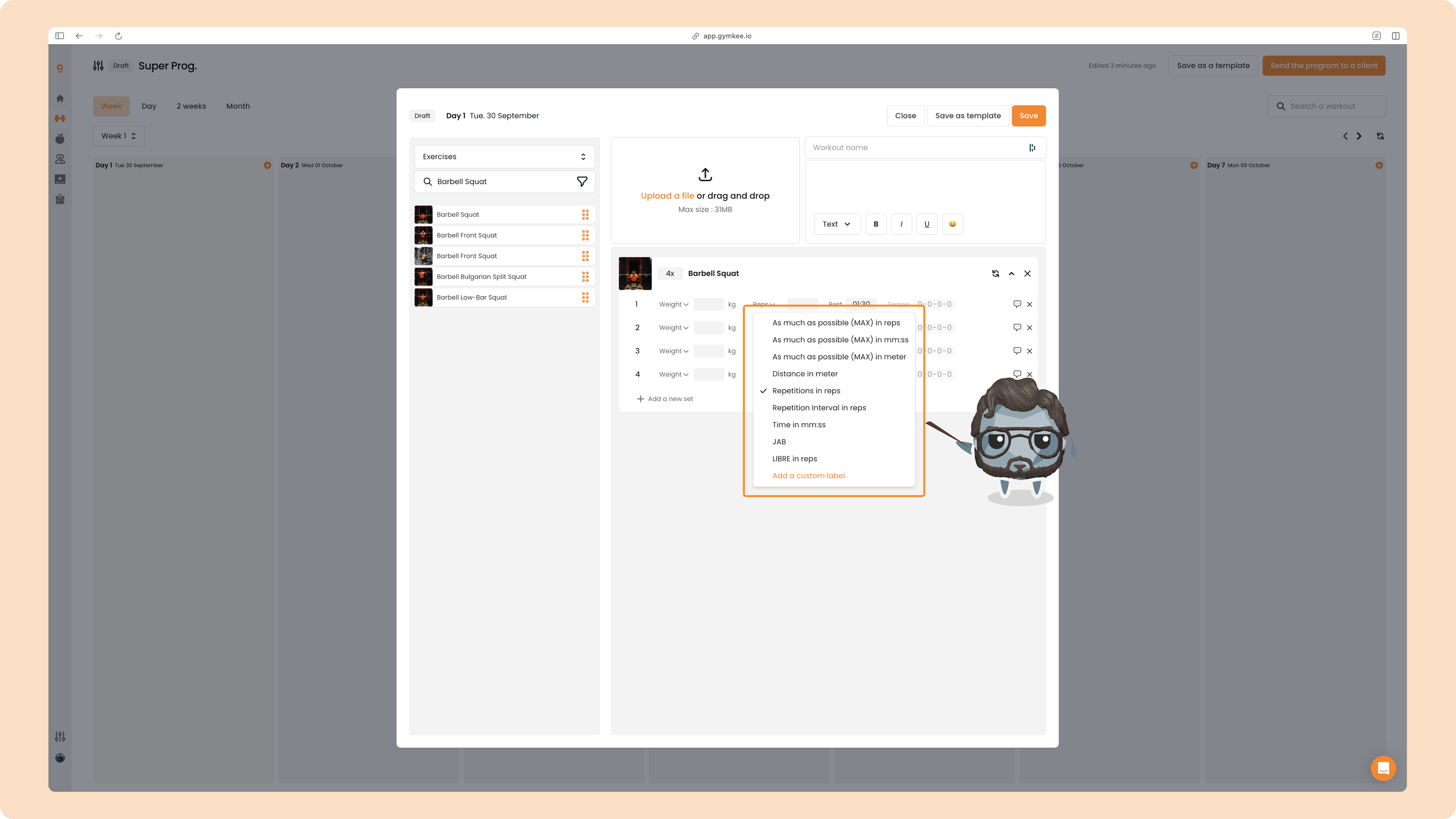Choose Time in mm:ss
Image resolution: width=1456 pixels, height=819 pixels.
coord(834,425)
